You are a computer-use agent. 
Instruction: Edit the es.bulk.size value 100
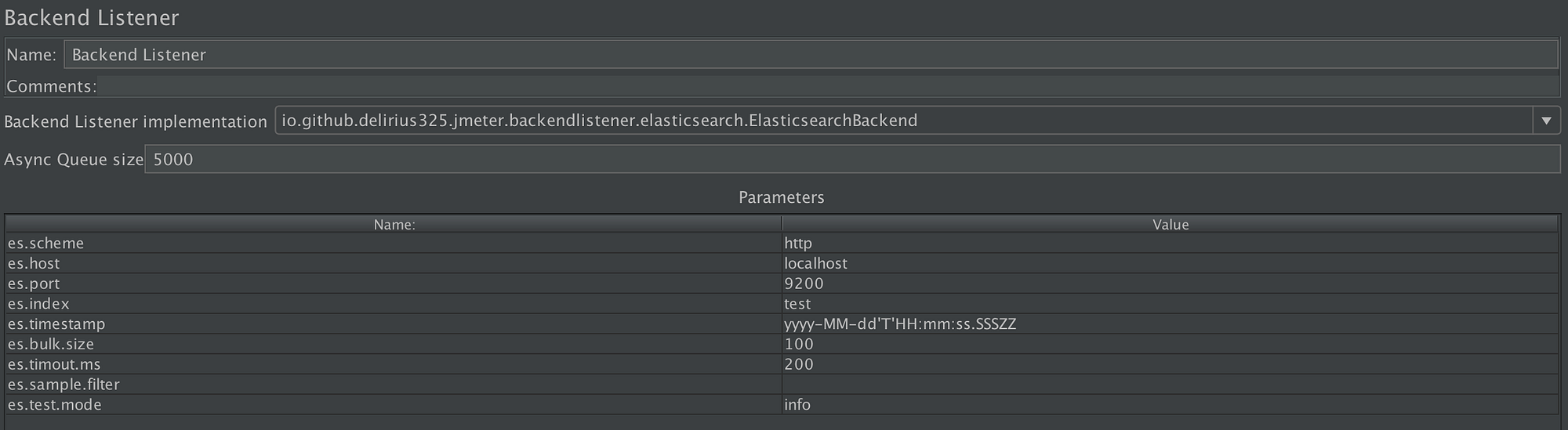pyautogui.click(x=1168, y=344)
